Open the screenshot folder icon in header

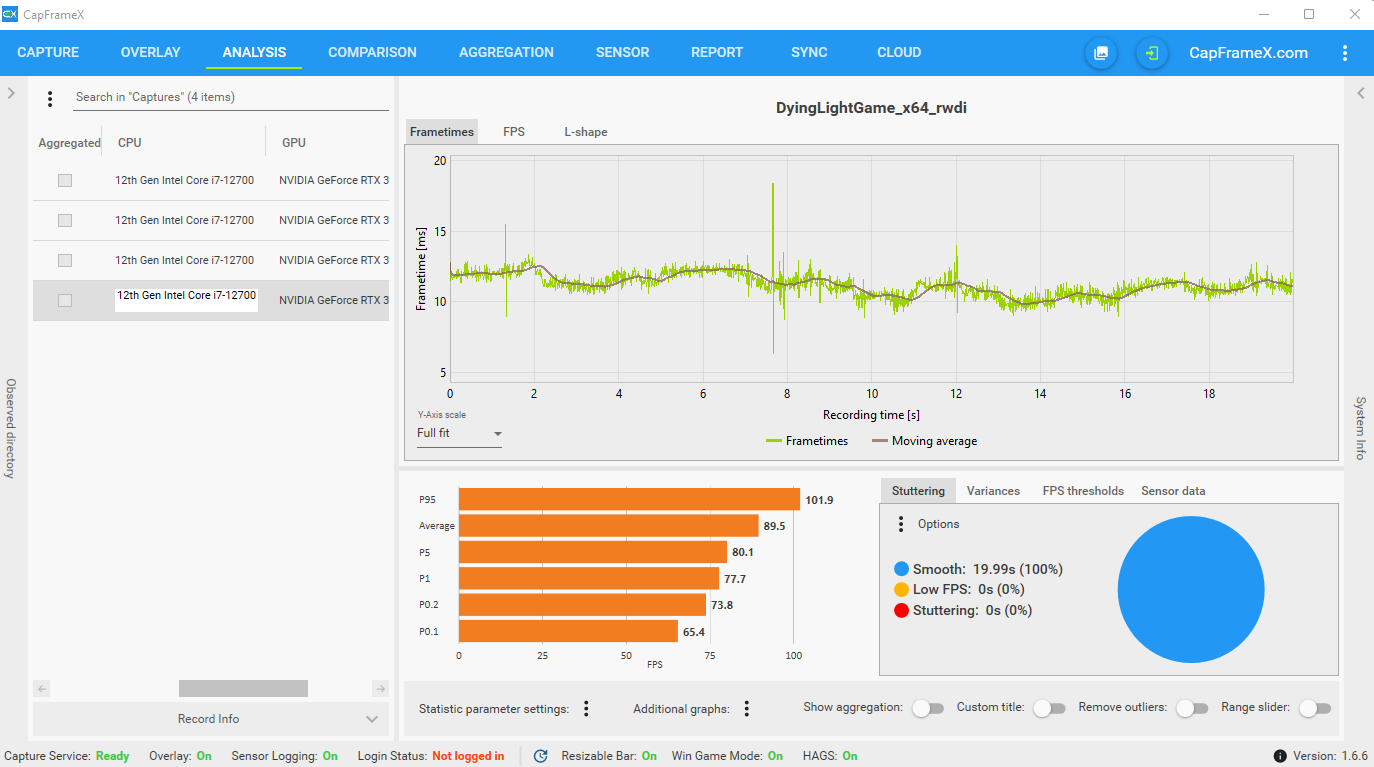point(1101,53)
